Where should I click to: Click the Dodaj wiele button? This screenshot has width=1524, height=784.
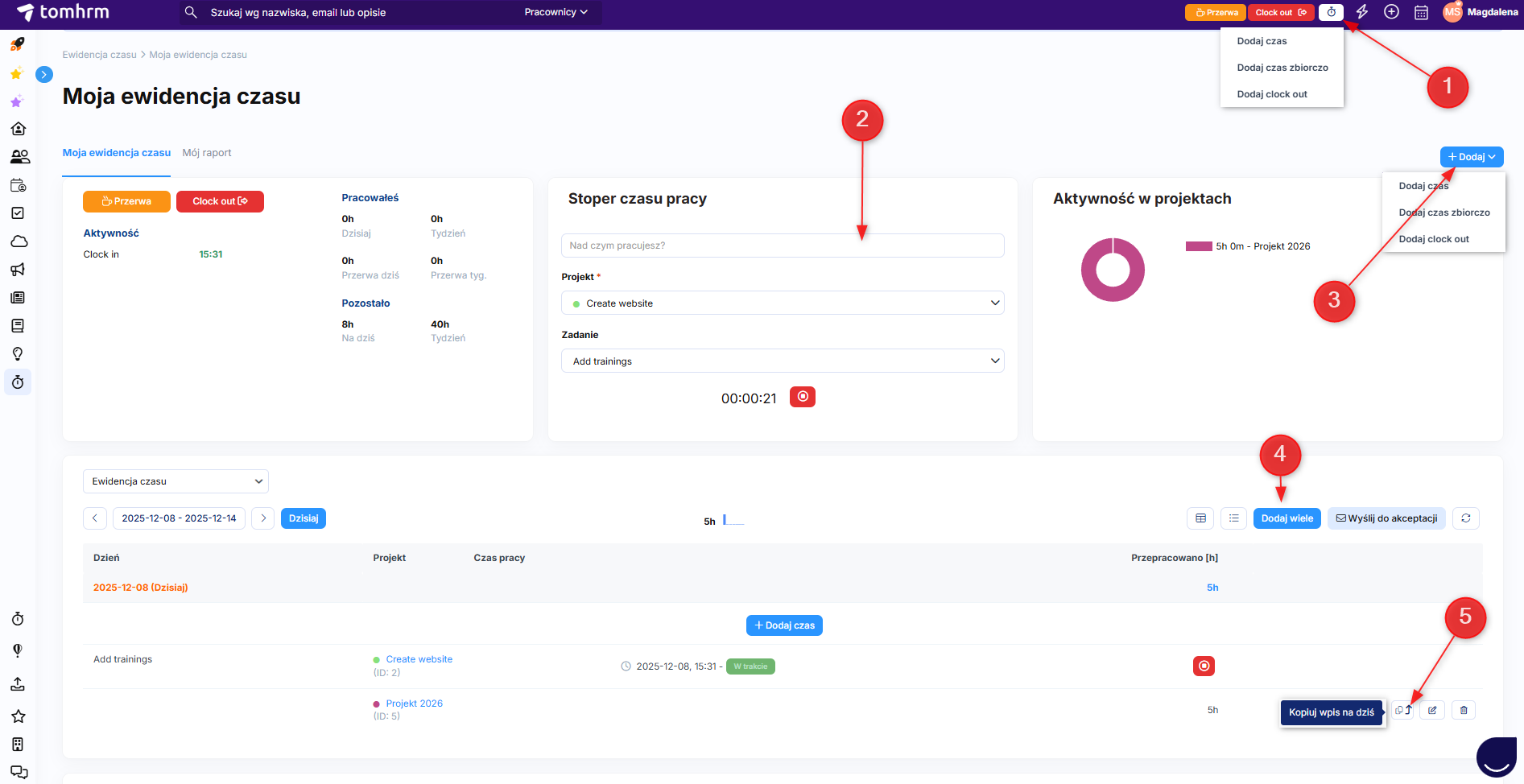pyautogui.click(x=1287, y=518)
